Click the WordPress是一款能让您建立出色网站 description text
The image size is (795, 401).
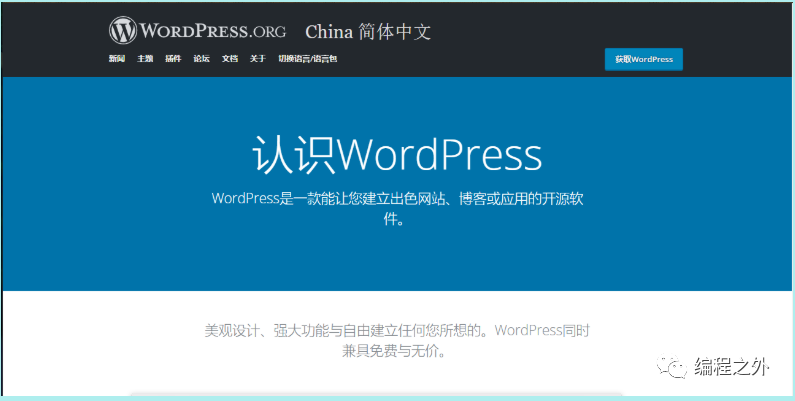tap(397, 209)
